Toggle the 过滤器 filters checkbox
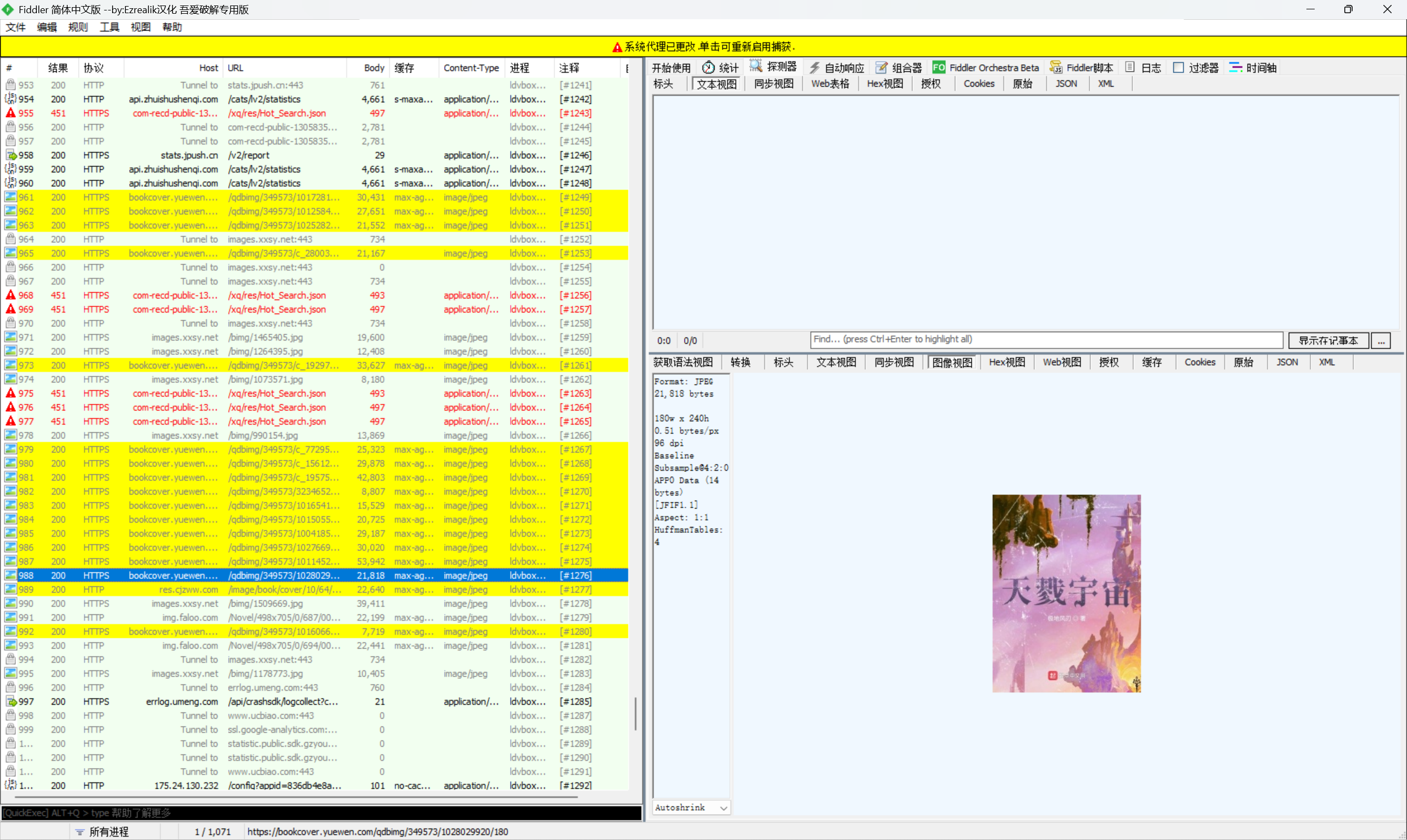The height and width of the screenshot is (840, 1407). [1178, 68]
